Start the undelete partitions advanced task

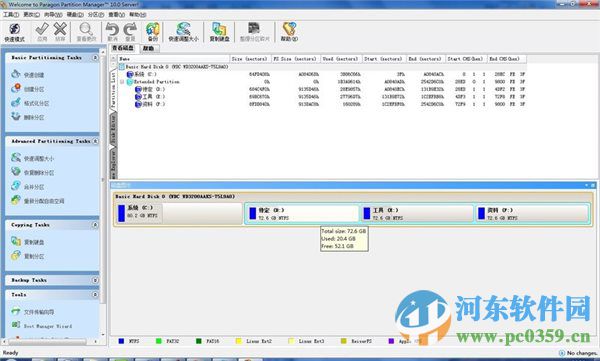pyautogui.click(x=33, y=172)
